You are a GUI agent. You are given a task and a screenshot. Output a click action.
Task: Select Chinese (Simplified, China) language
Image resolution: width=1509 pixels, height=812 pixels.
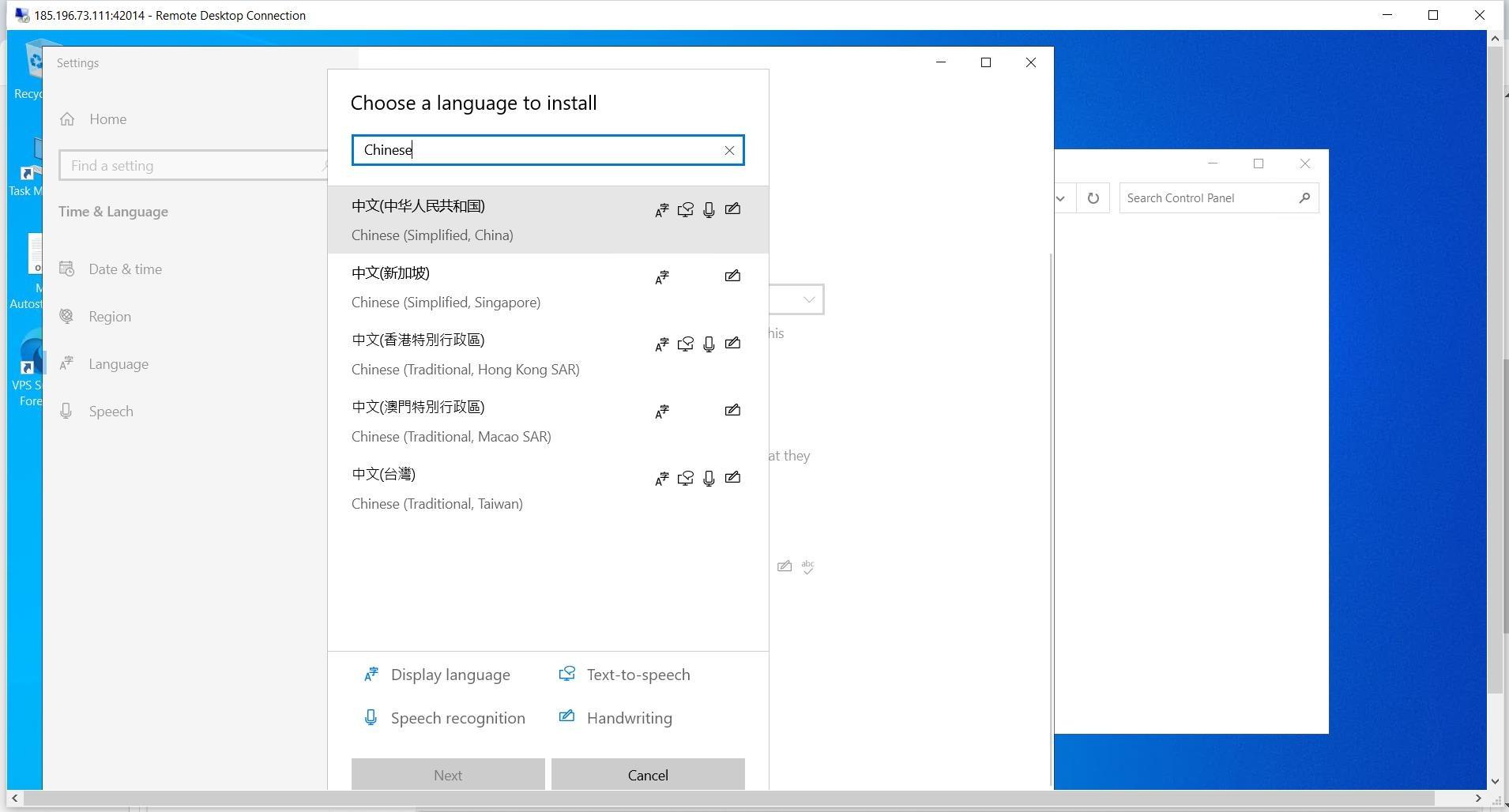548,220
